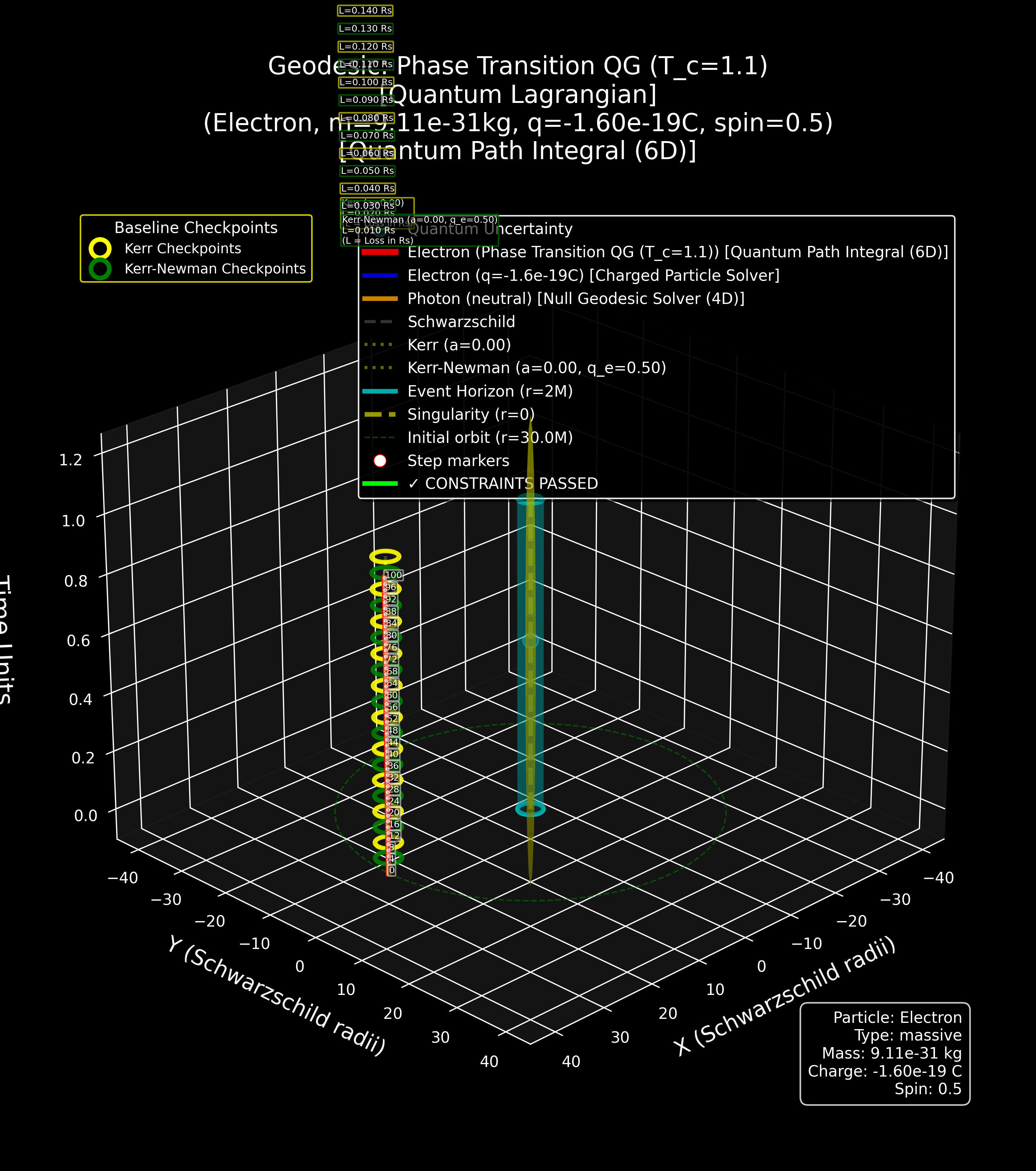Click 'Charge: -1.60e-19 C' in info box
1036x1171 pixels.
(x=885, y=1071)
